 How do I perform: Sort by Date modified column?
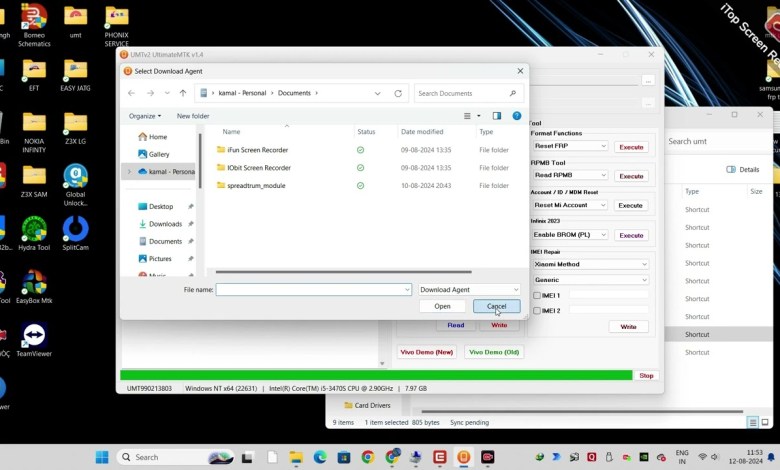click(422, 132)
